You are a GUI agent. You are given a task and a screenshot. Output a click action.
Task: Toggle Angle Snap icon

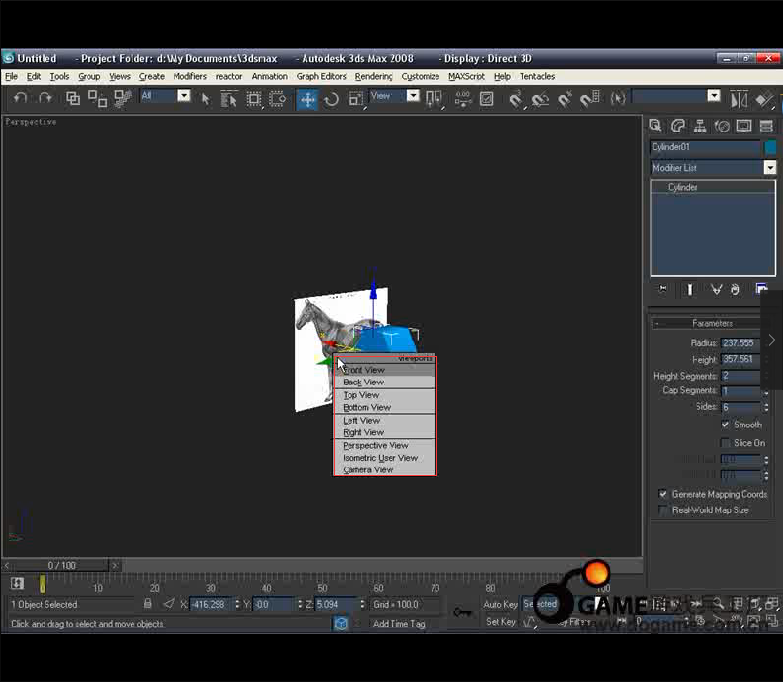click(x=539, y=100)
